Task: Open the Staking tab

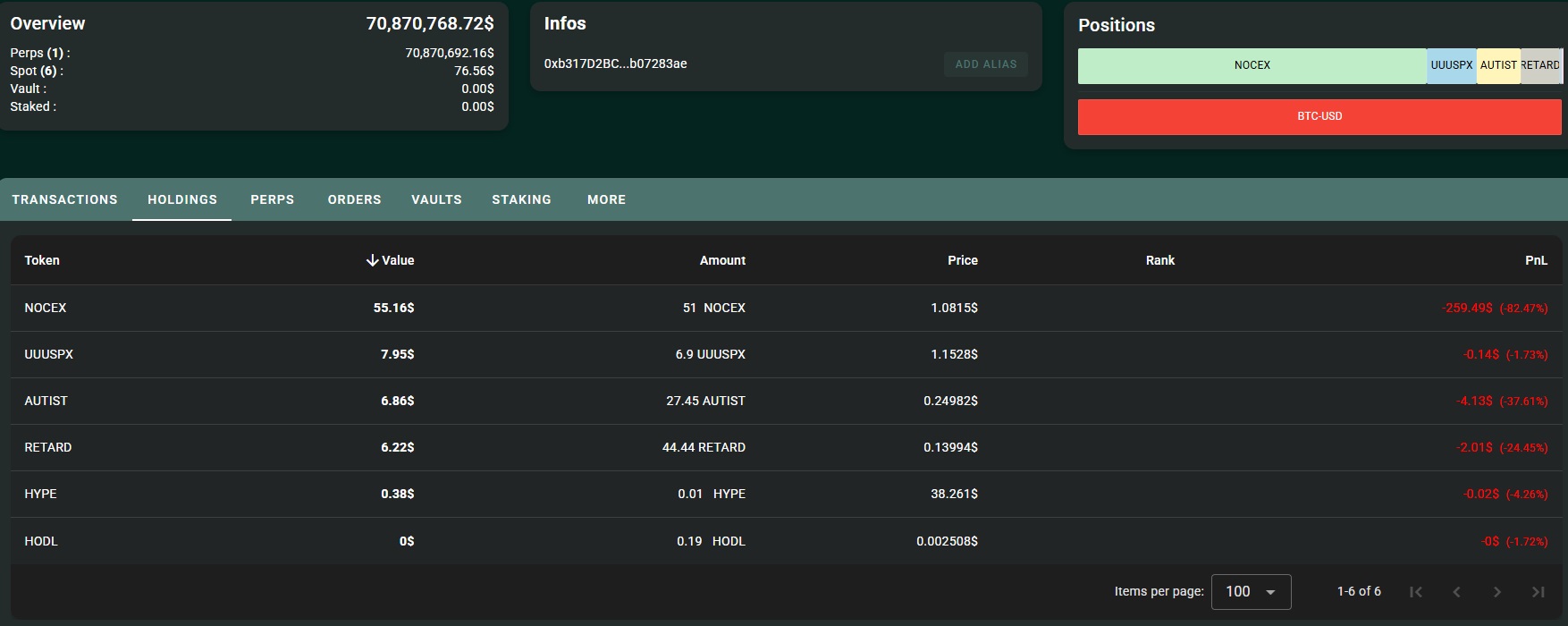Action: pyautogui.click(x=521, y=199)
